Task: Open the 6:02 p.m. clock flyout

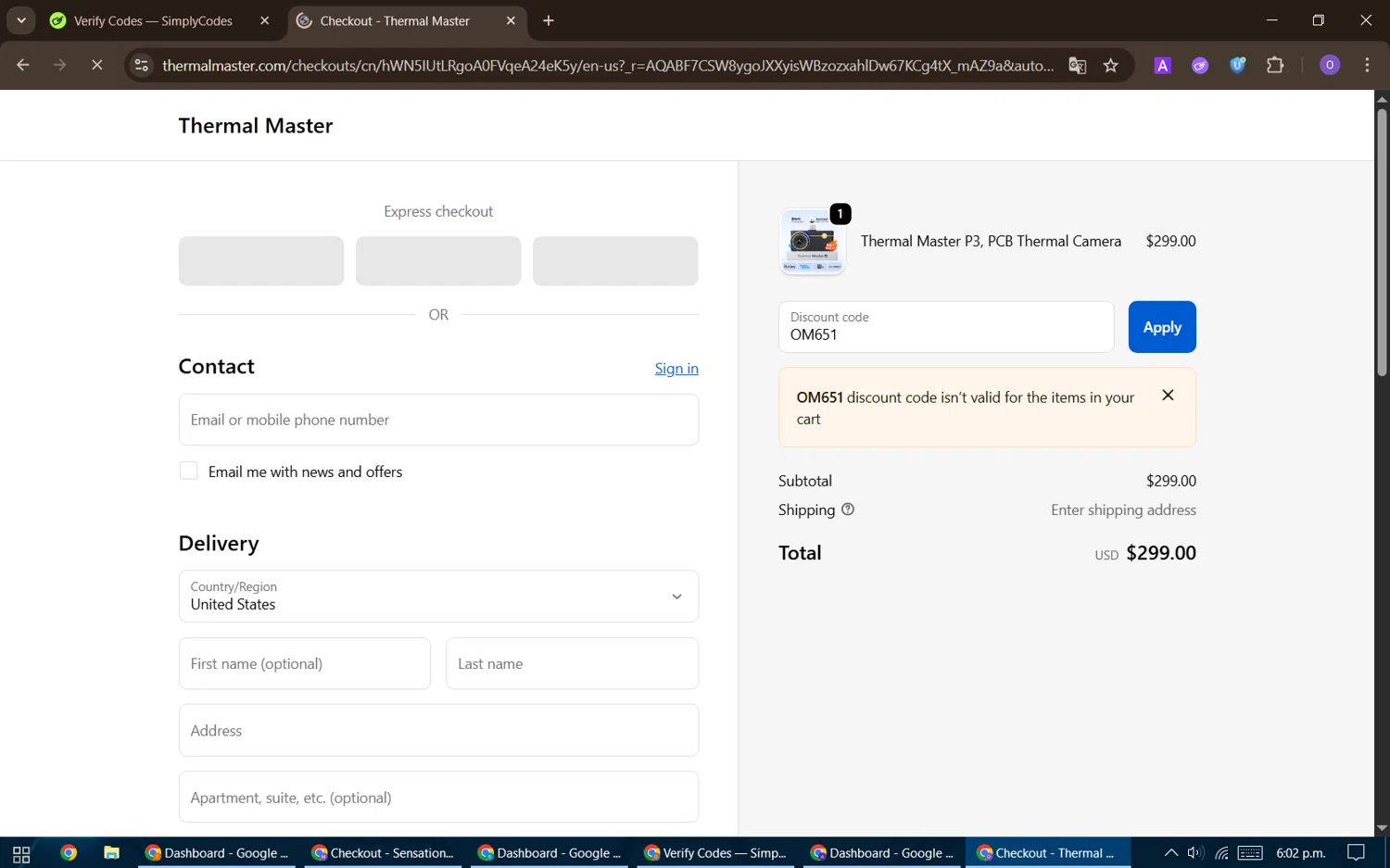Action: (x=1301, y=853)
